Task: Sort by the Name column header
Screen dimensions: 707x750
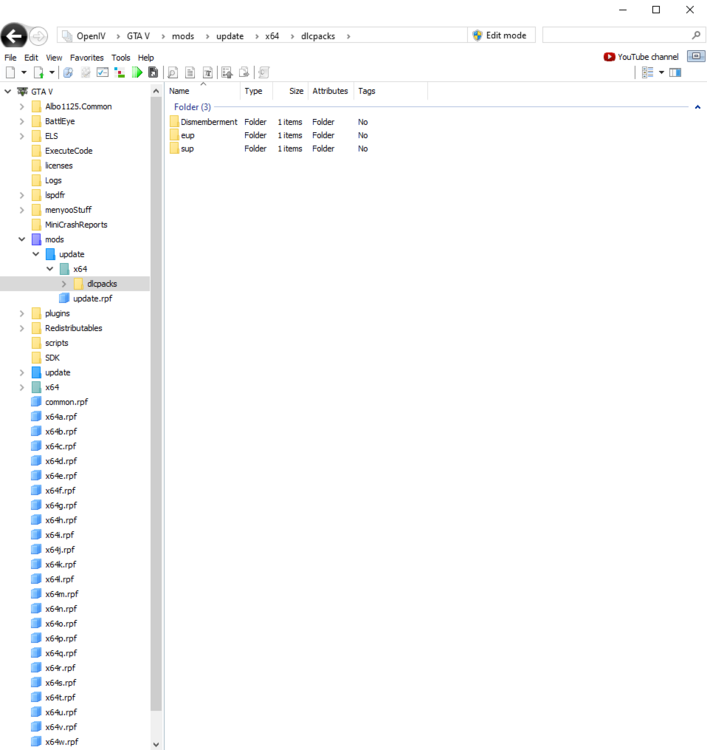Action: [203, 91]
